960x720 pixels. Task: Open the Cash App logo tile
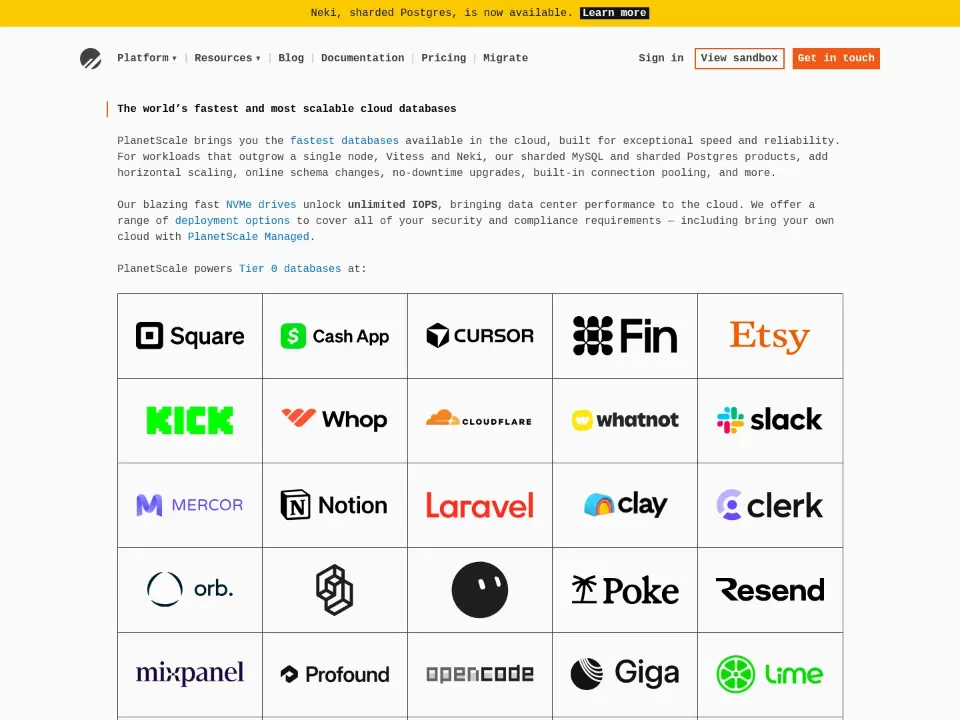click(x=335, y=336)
